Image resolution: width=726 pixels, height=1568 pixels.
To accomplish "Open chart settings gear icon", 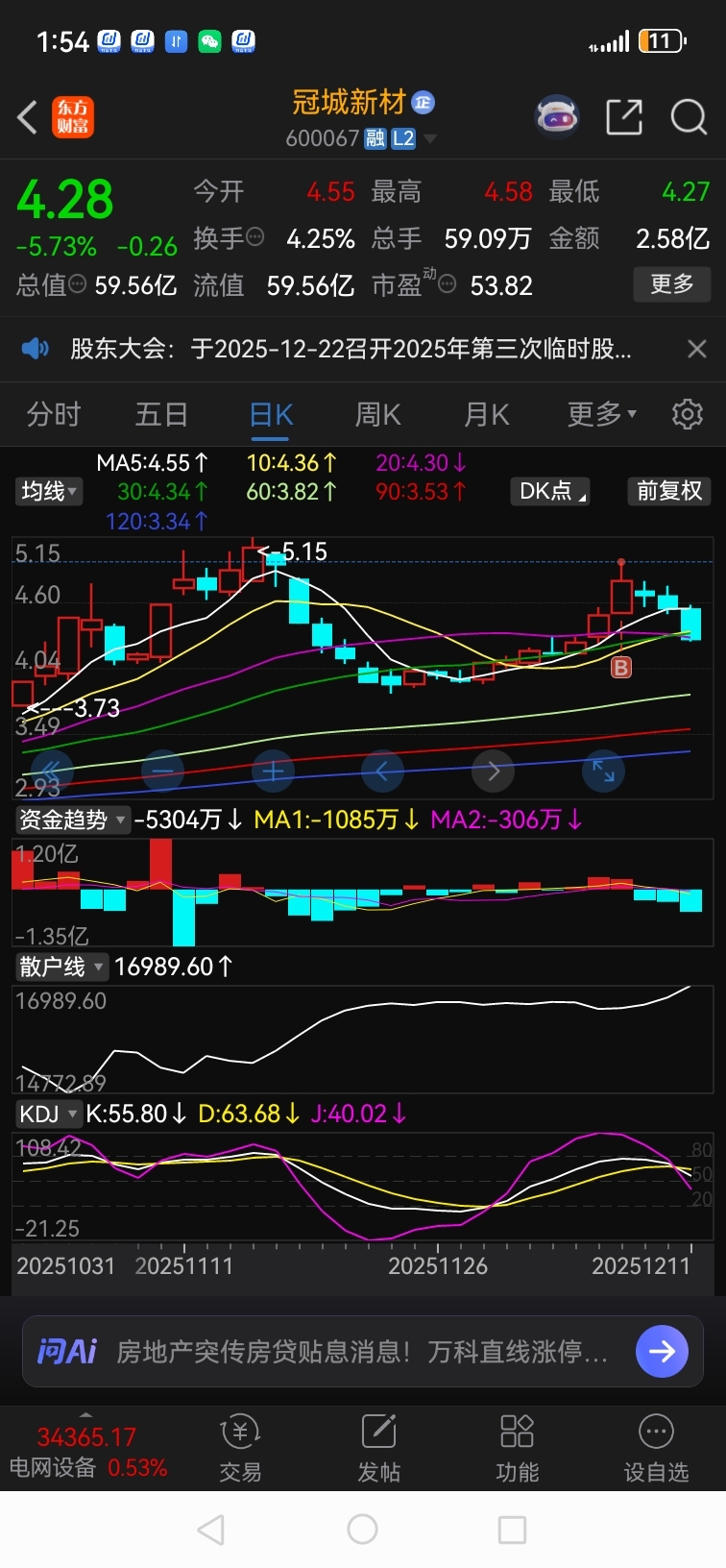I will coord(687,414).
